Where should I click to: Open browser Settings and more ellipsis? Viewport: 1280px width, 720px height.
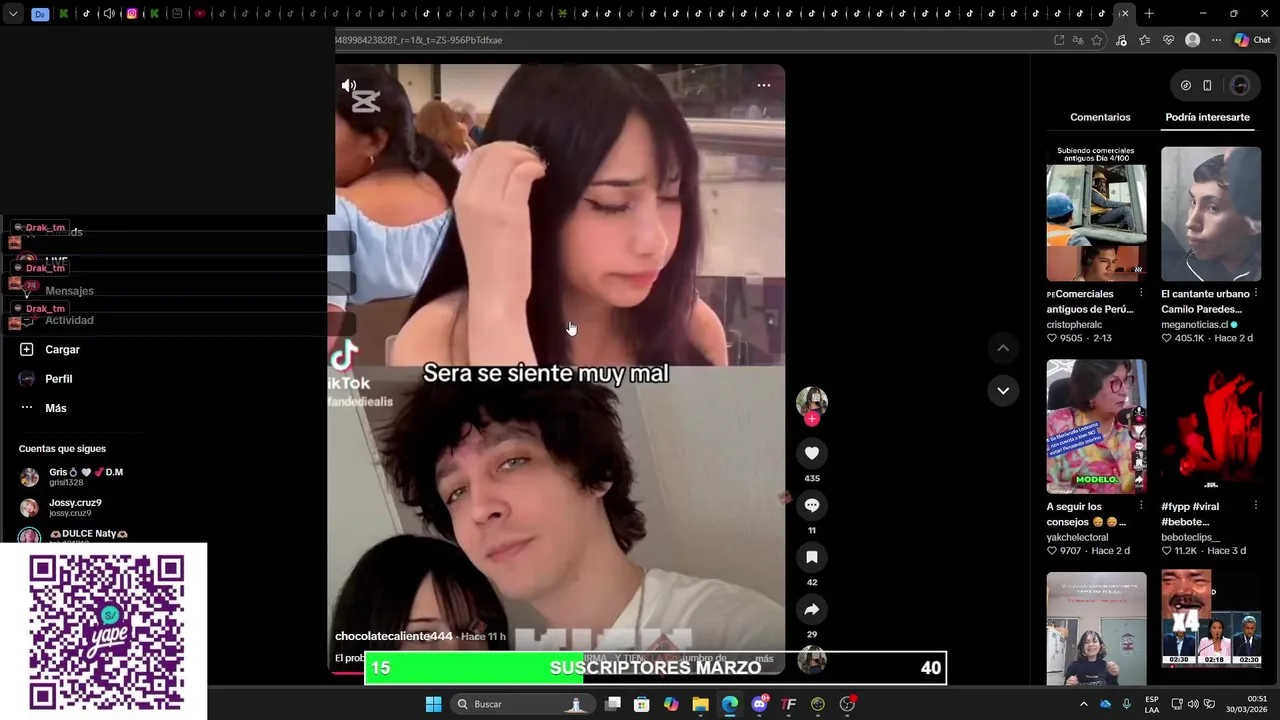coord(1216,40)
